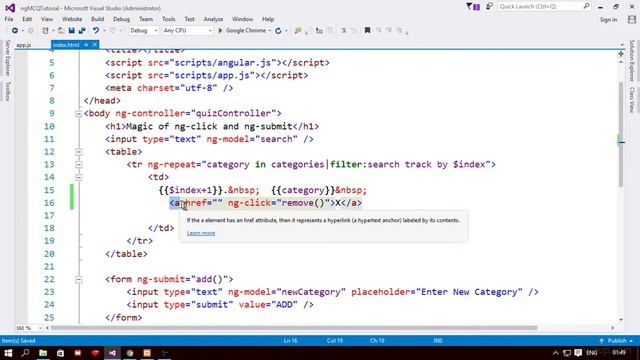Switch to the app.js tab
This screenshot has height=360, width=640.
point(24,45)
